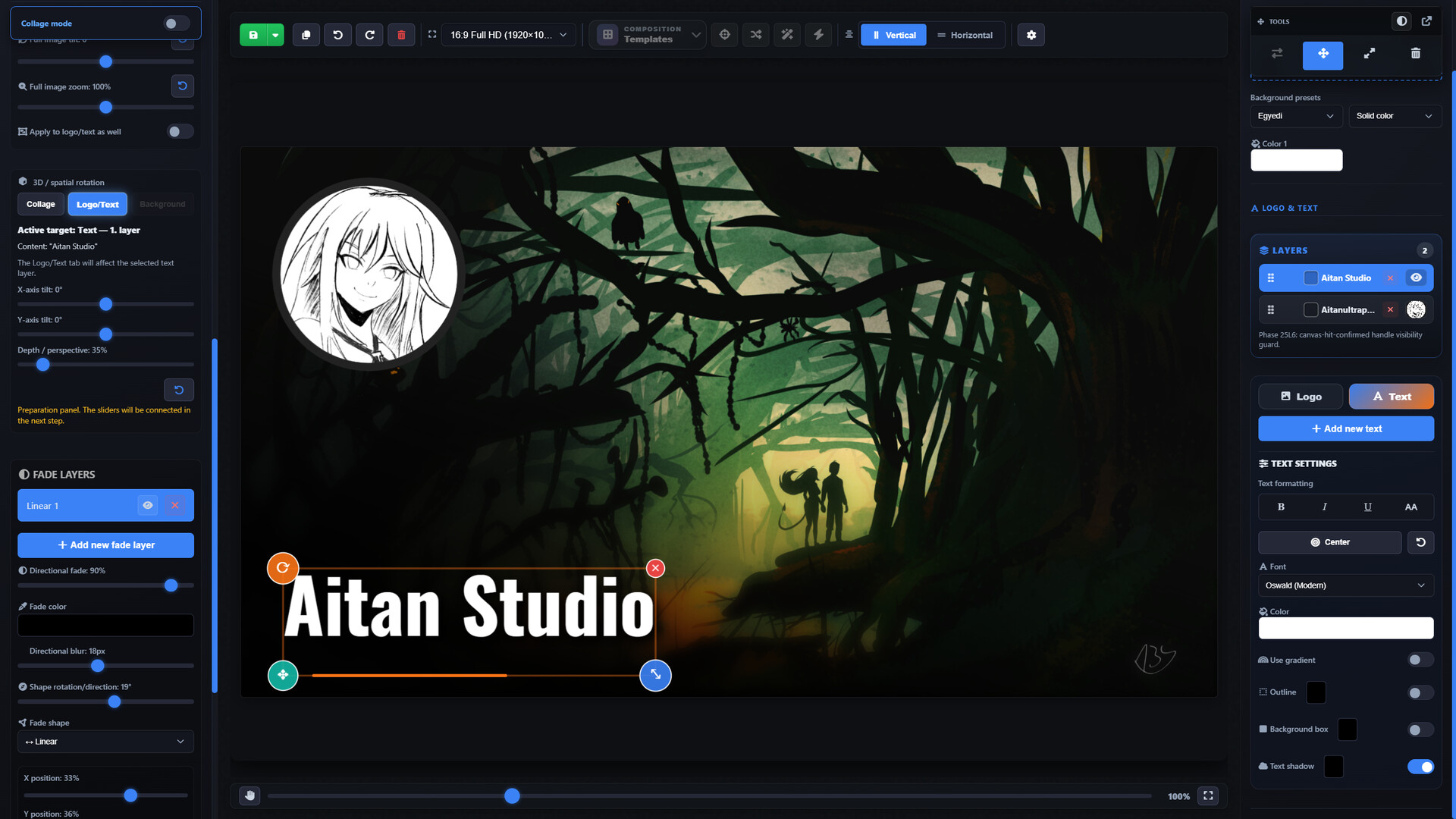
Task: Adjust Depth / perspective slider handle
Action: tap(43, 365)
